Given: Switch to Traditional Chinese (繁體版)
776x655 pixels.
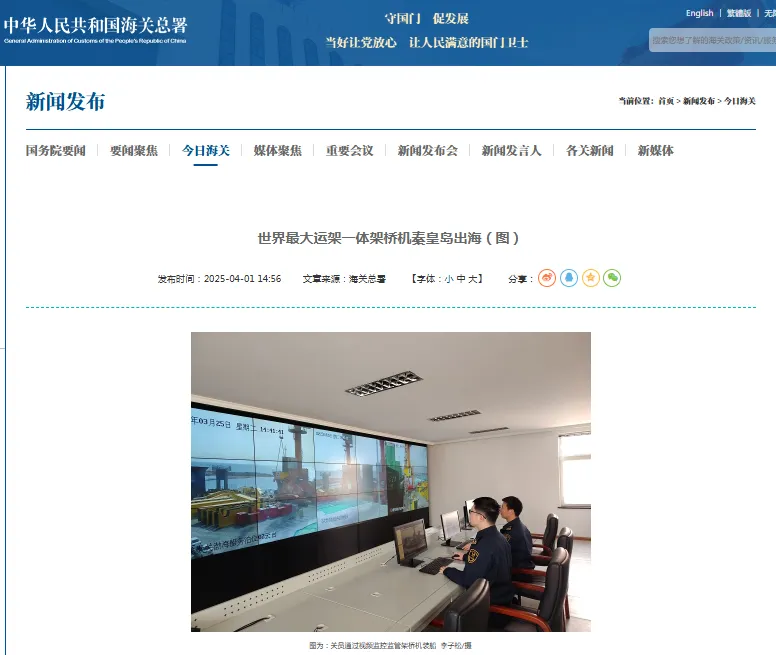Looking at the screenshot, I should [x=739, y=13].
